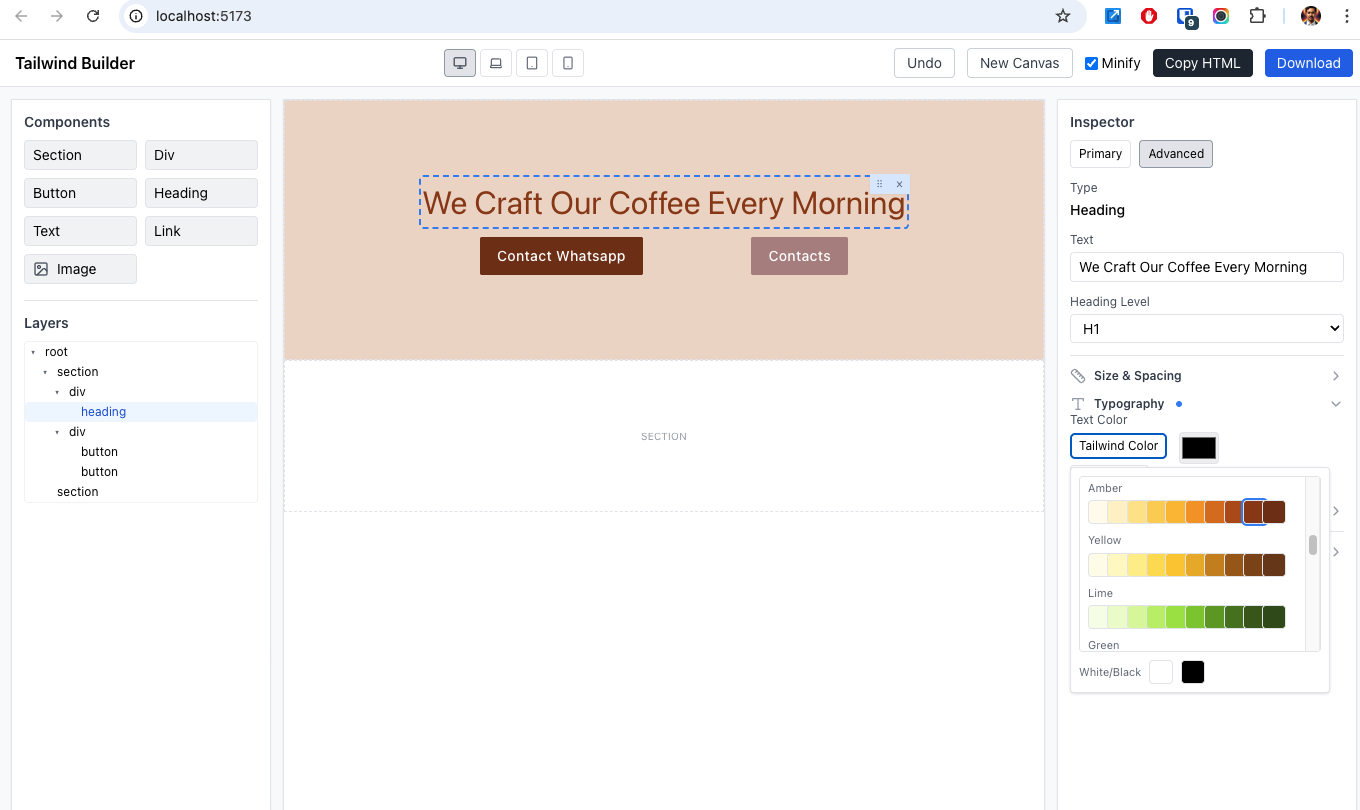Add an Image component
Screen dimensions: 1360x810
tap(80, 269)
